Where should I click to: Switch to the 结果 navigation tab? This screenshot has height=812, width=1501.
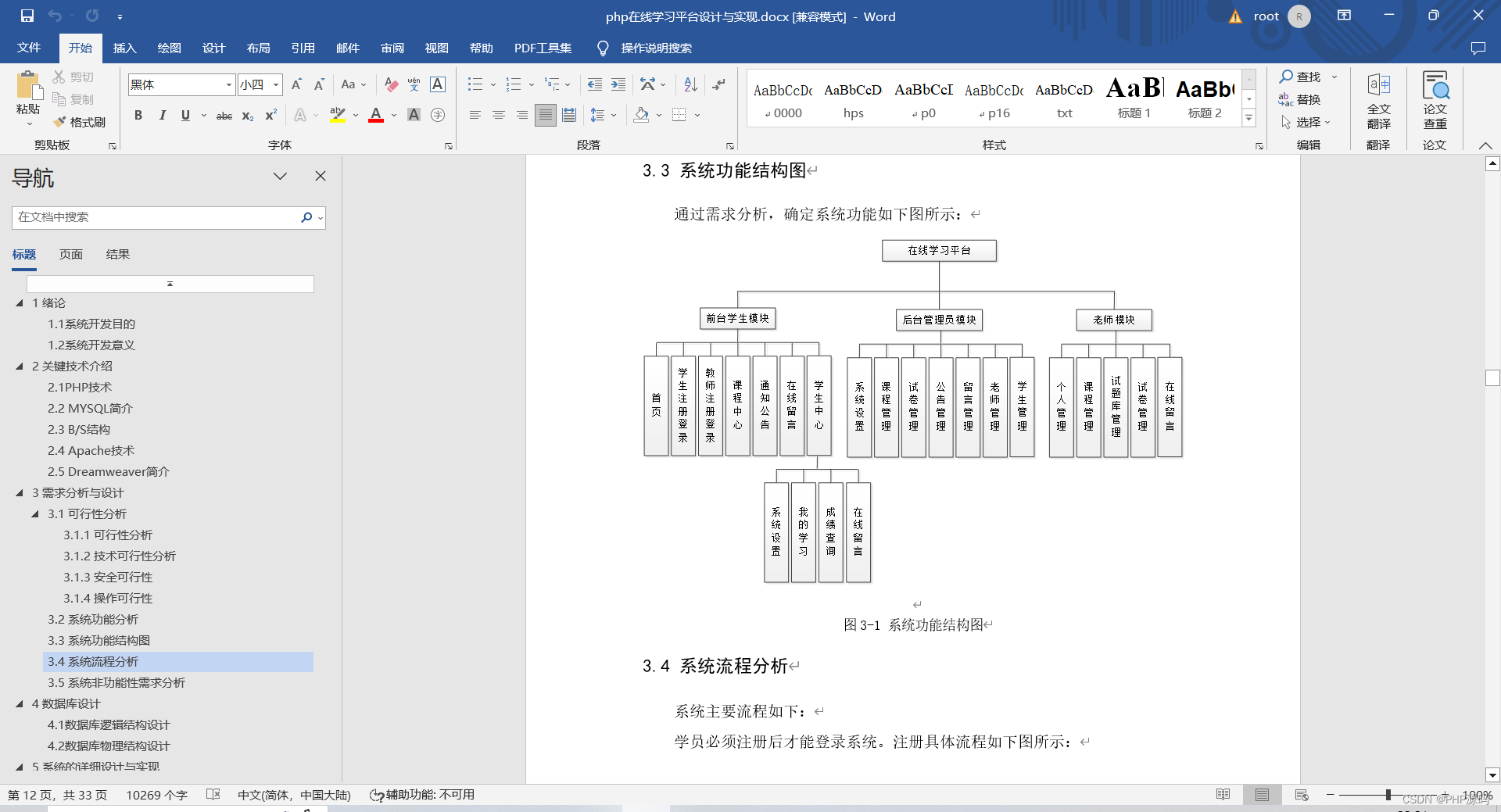(x=118, y=254)
